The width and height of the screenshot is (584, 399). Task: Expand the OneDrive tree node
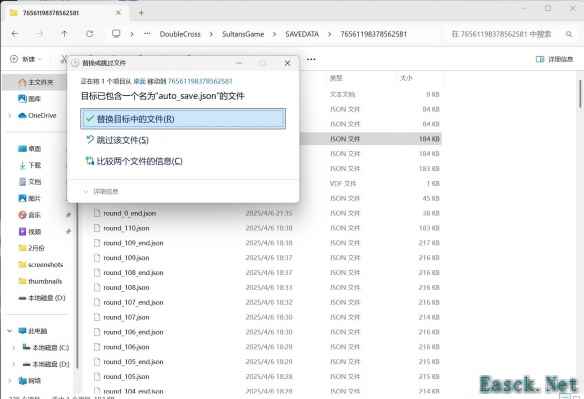(x=10, y=115)
